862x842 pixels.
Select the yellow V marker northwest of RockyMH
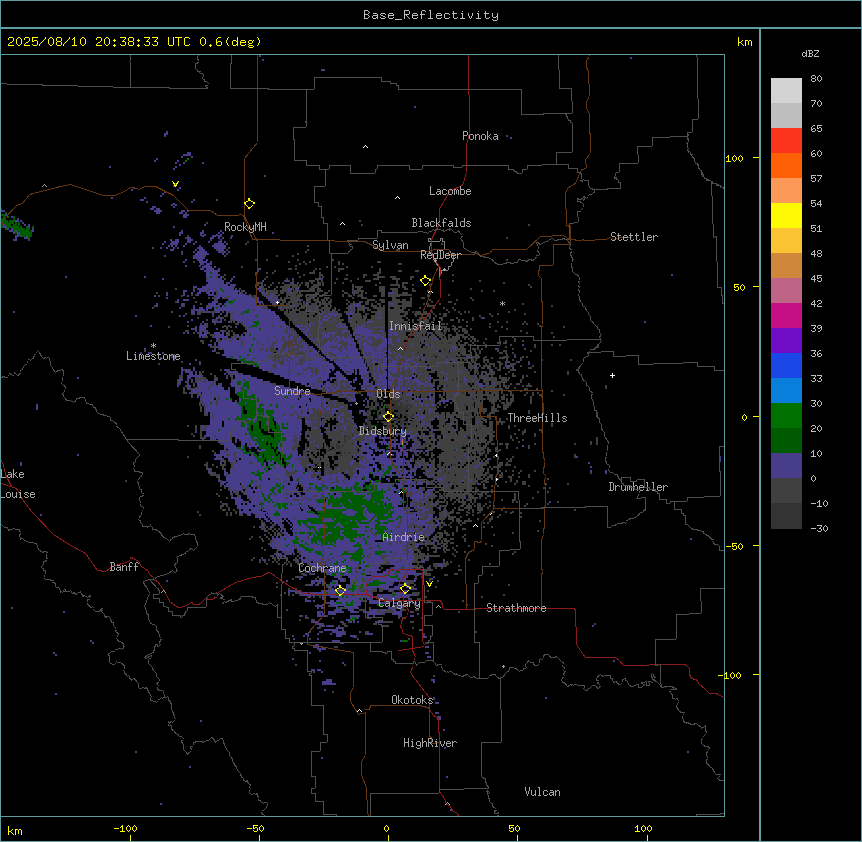tap(175, 184)
